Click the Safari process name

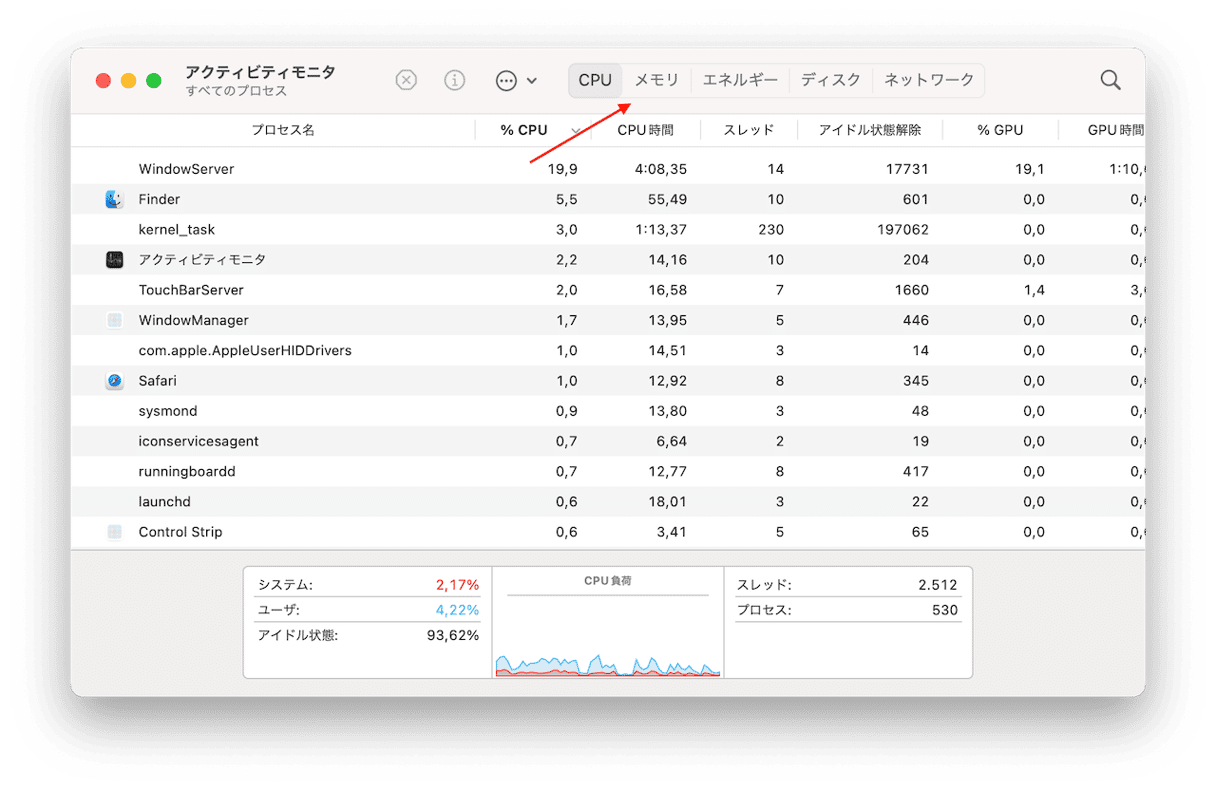pos(159,381)
